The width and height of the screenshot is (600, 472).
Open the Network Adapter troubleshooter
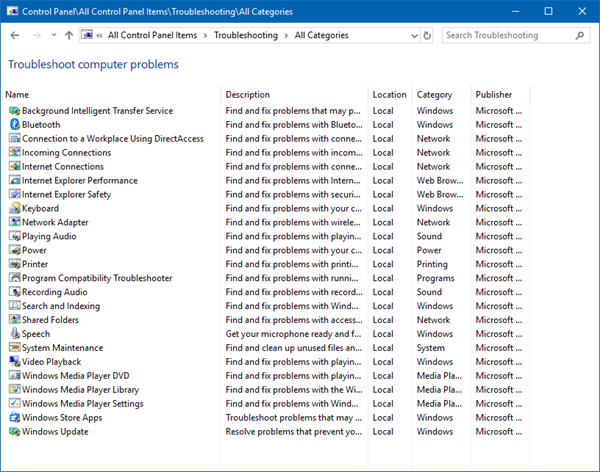tap(55, 223)
